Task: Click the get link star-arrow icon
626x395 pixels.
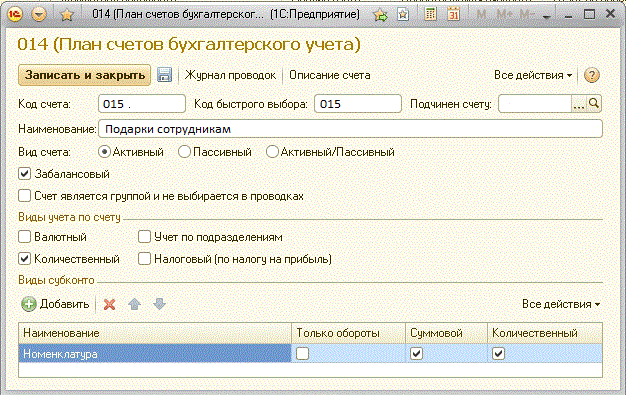Action: pos(380,15)
